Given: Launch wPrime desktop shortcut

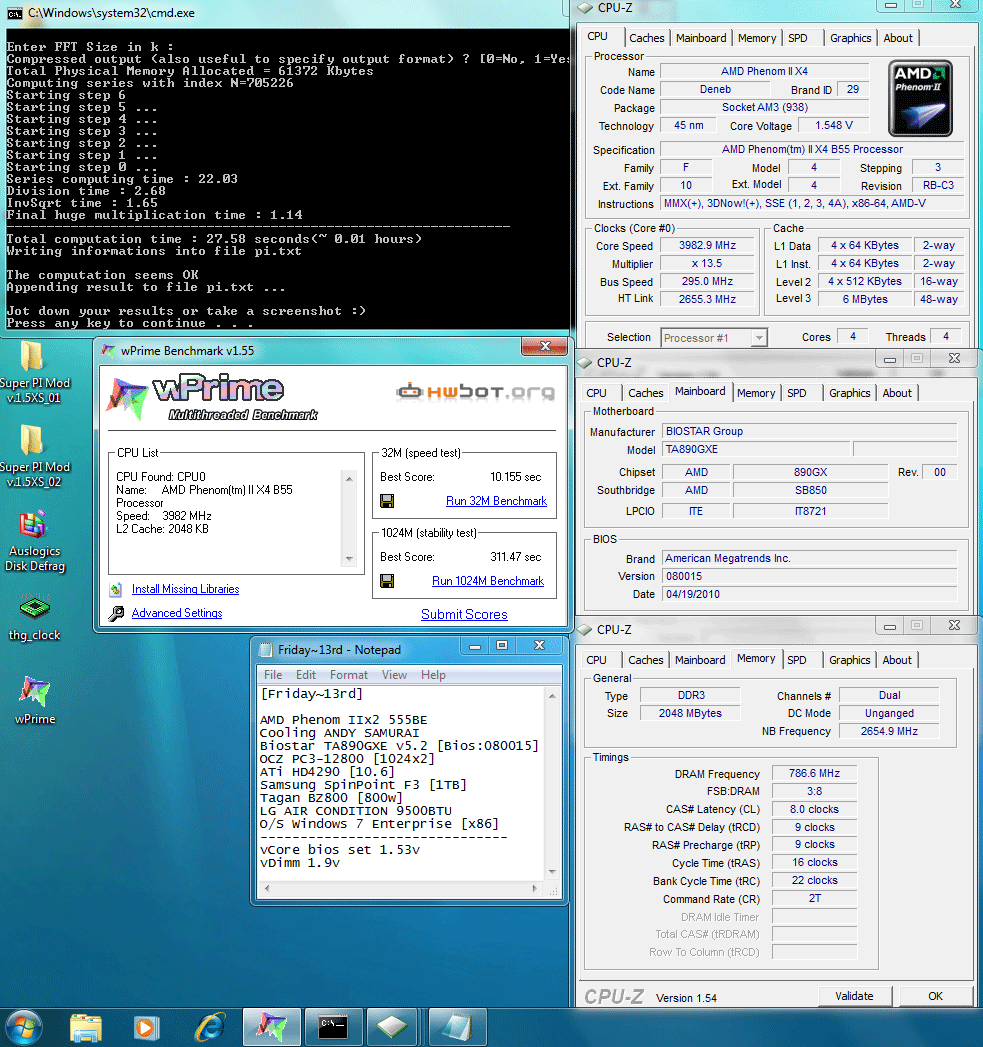Looking at the screenshot, I should 35,700.
